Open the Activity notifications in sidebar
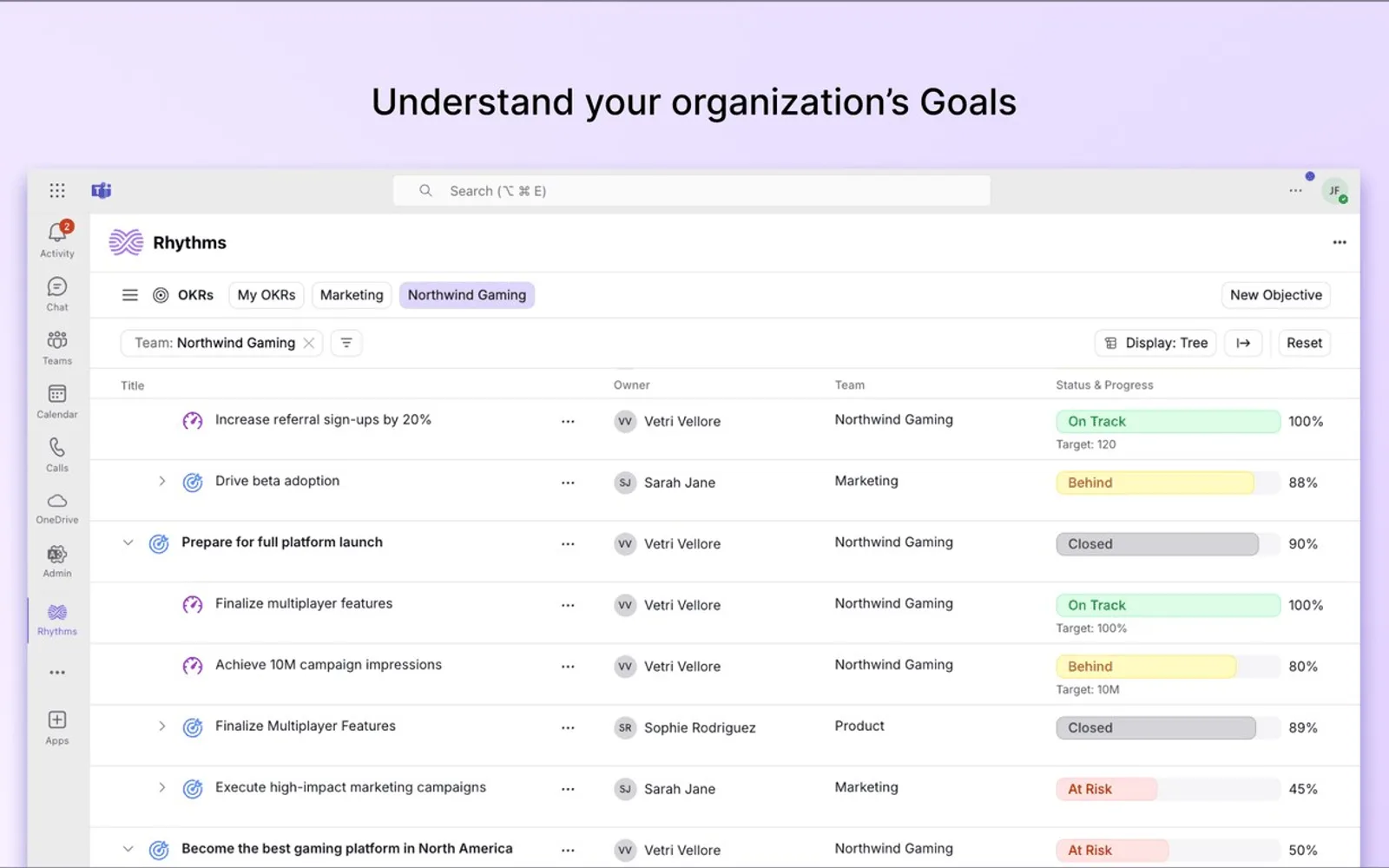 coord(57,240)
